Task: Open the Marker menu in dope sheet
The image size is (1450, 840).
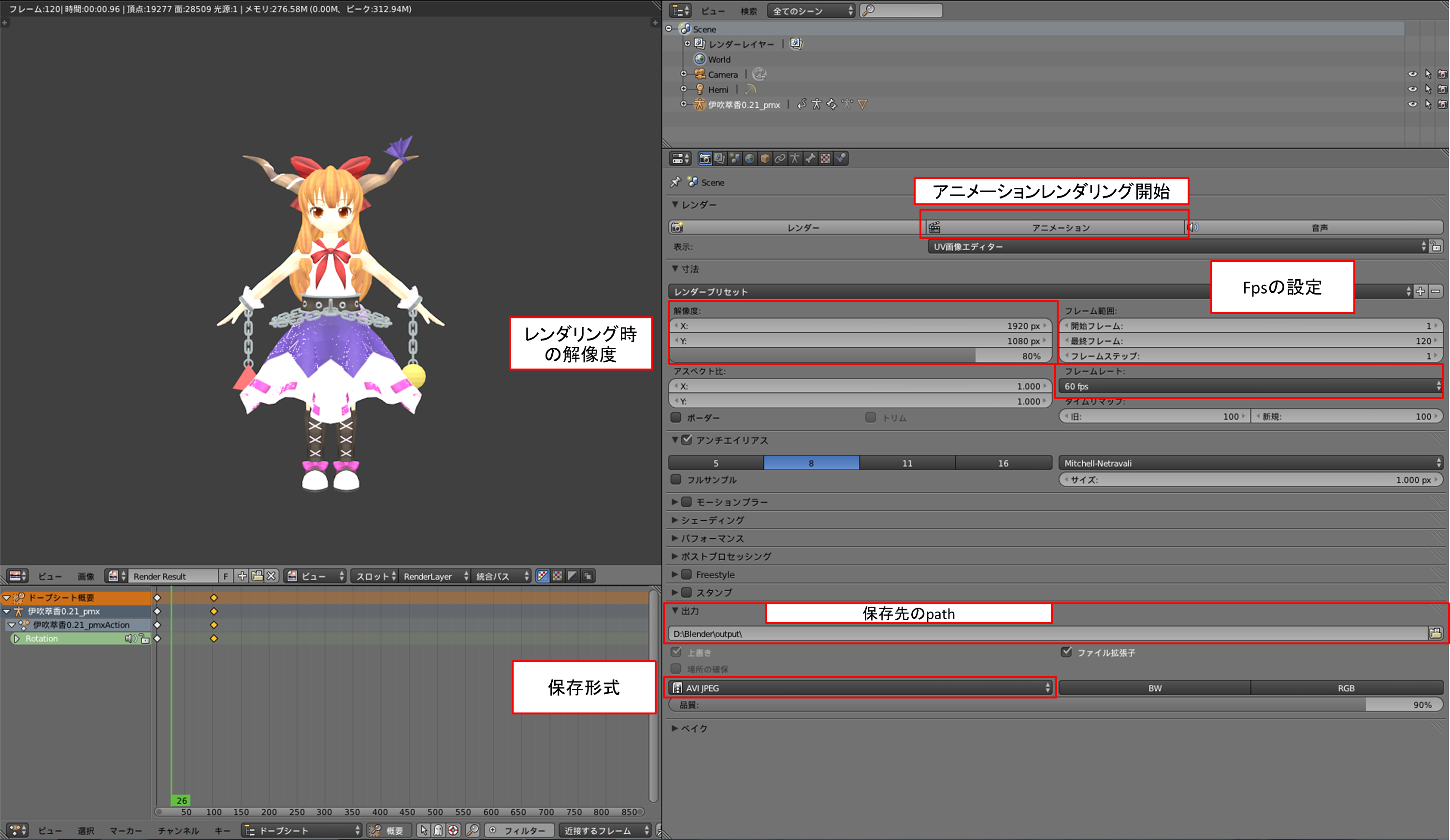Action: tap(126, 831)
